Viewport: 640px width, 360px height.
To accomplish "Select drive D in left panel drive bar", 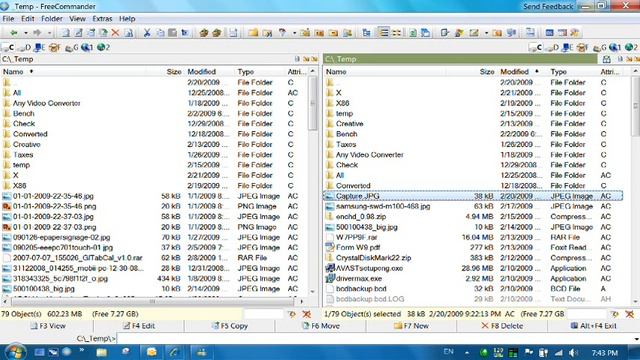I will 24,47.
